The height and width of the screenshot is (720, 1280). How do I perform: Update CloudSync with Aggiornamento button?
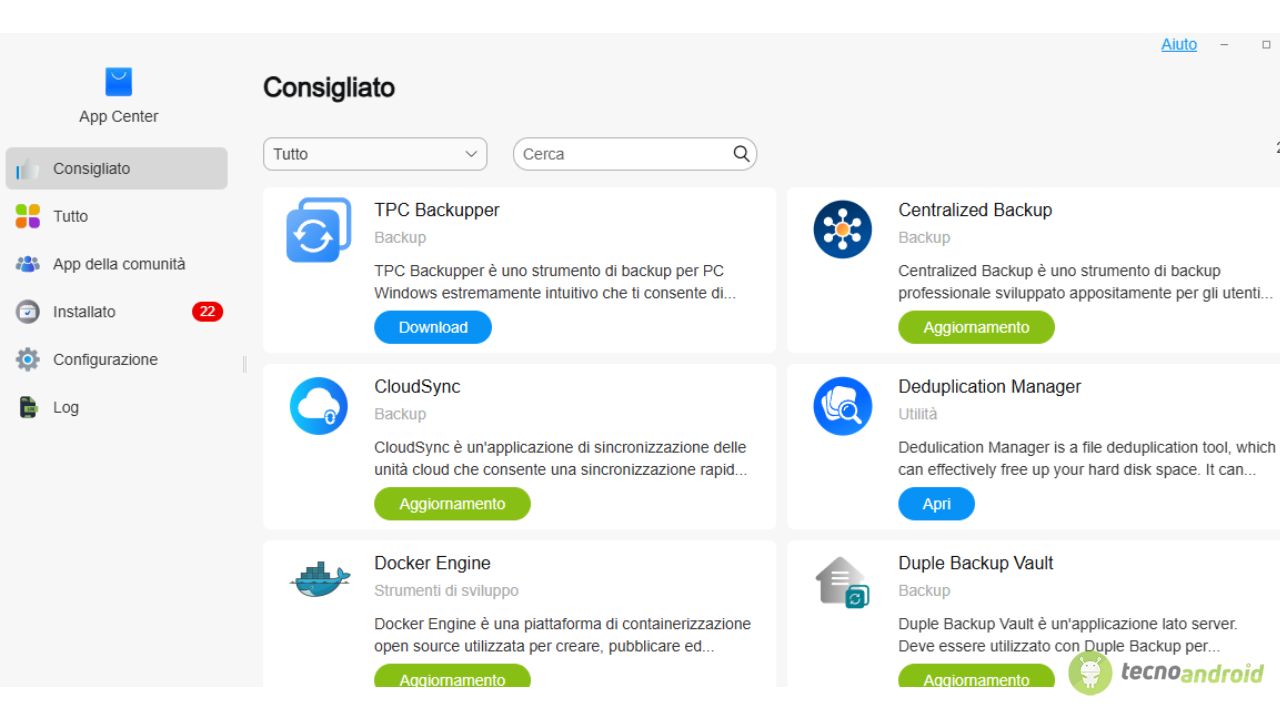(452, 504)
